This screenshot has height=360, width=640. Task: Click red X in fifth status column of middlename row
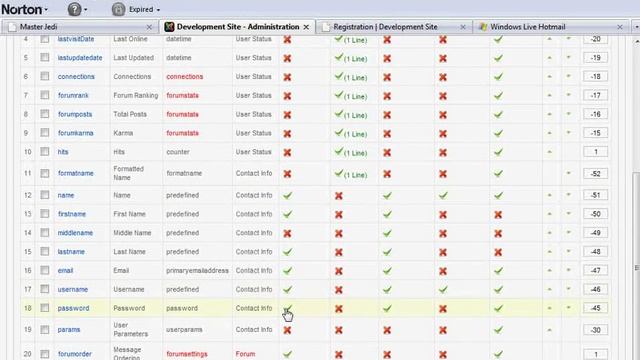pos(498,233)
